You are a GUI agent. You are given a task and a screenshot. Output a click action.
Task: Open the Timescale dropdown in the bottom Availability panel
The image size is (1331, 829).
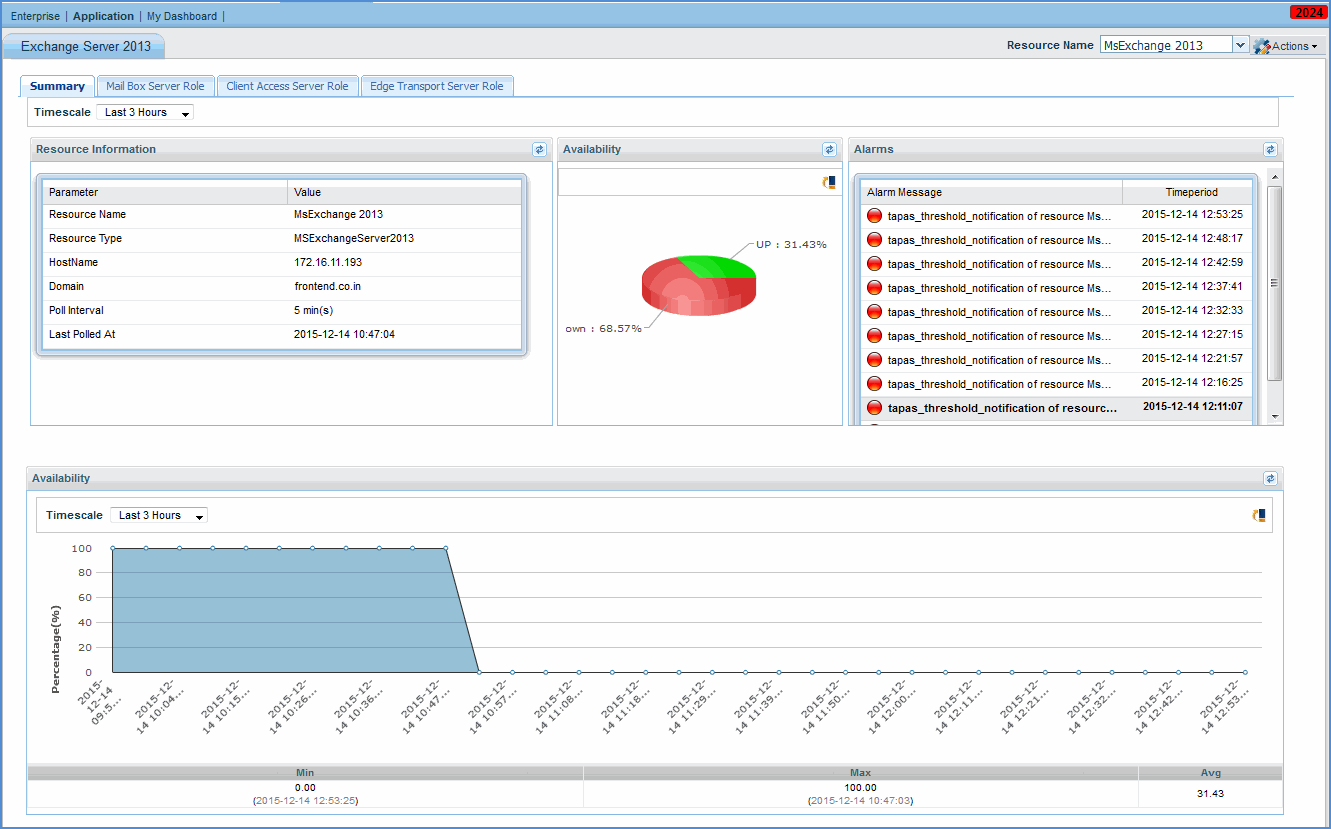point(158,515)
